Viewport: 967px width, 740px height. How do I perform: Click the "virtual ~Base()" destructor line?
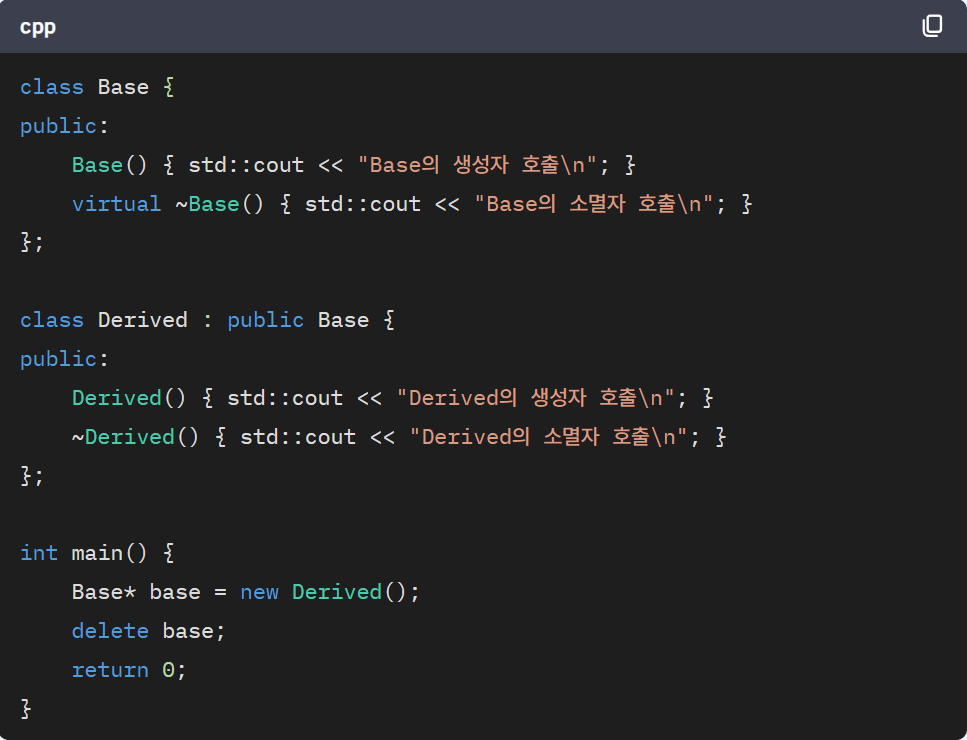pyautogui.click(x=412, y=204)
